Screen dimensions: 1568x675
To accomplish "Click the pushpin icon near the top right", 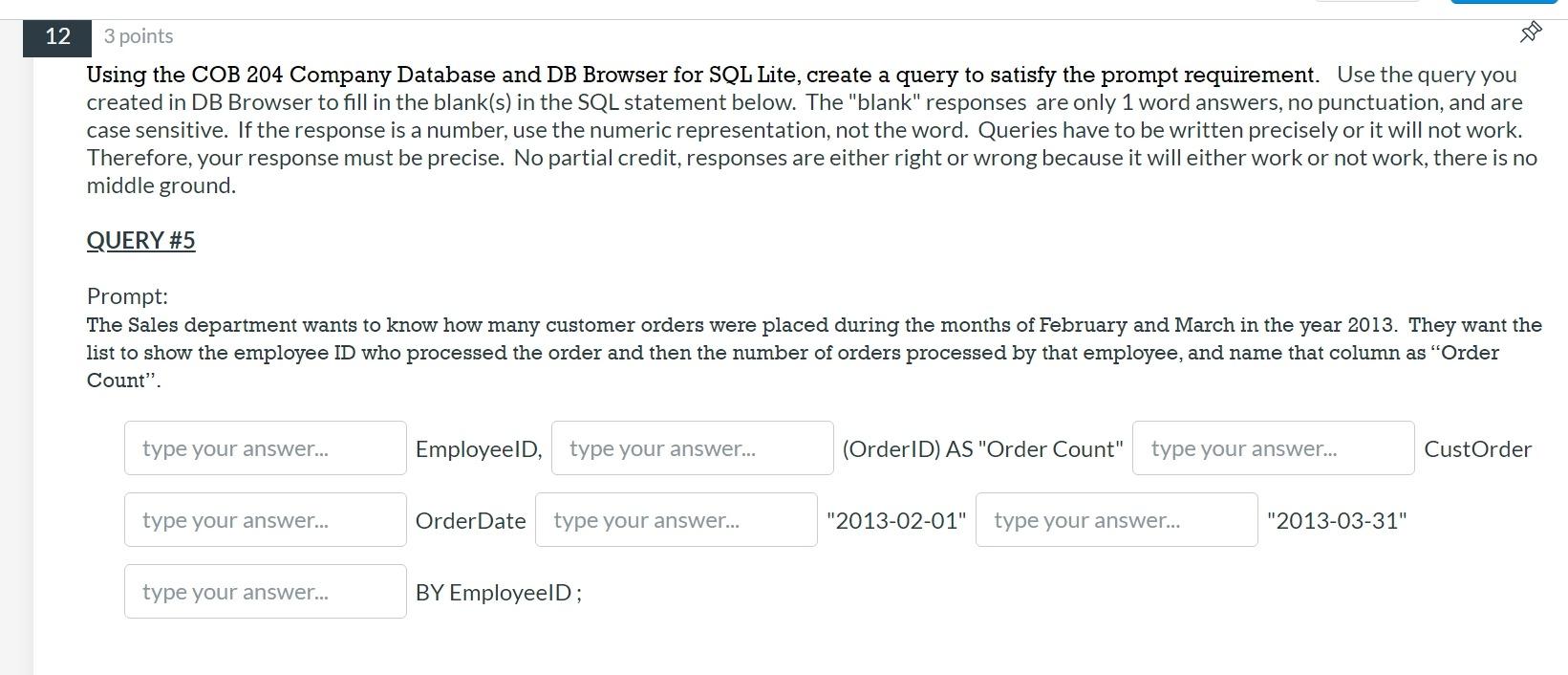I will (1529, 32).
